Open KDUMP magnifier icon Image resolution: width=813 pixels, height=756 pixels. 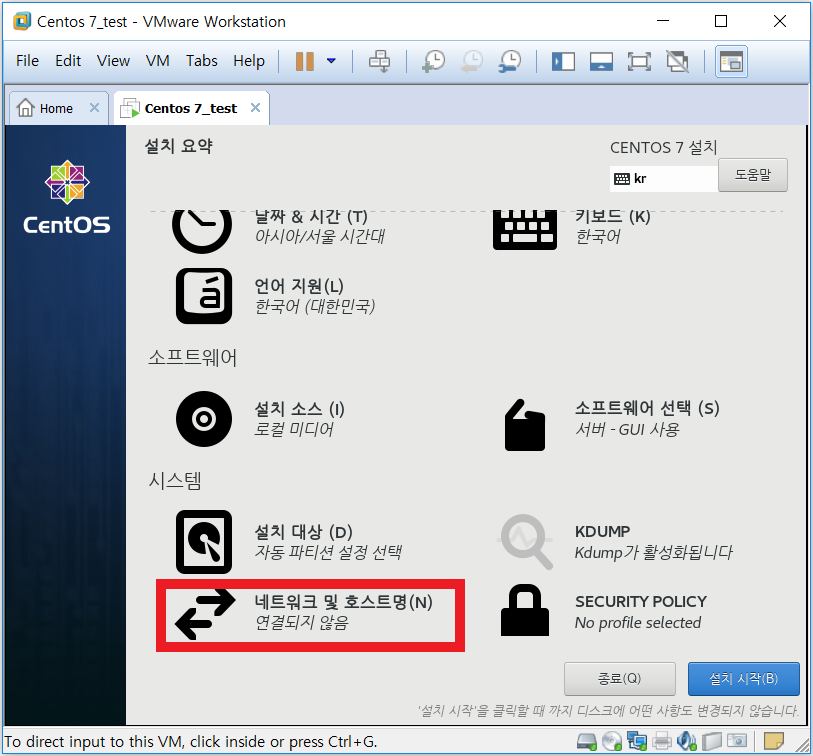click(x=525, y=542)
